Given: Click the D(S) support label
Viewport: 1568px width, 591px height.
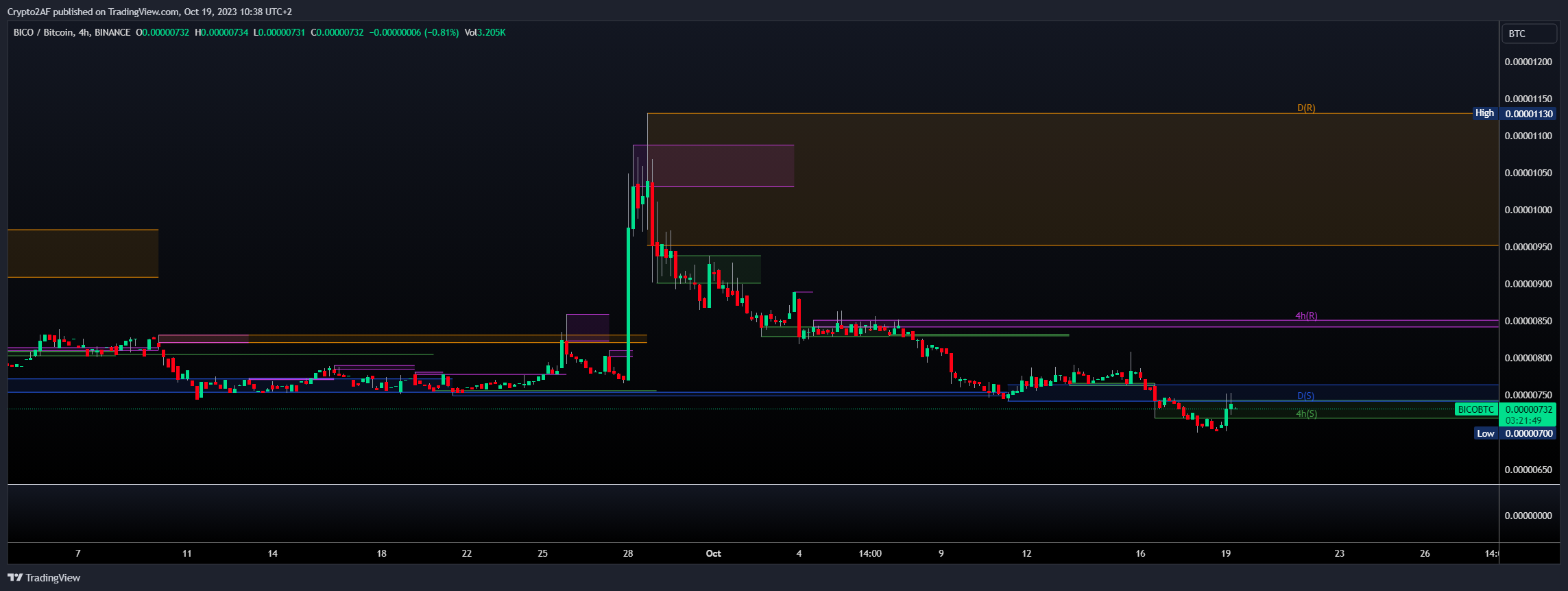Looking at the screenshot, I should 1305,396.
